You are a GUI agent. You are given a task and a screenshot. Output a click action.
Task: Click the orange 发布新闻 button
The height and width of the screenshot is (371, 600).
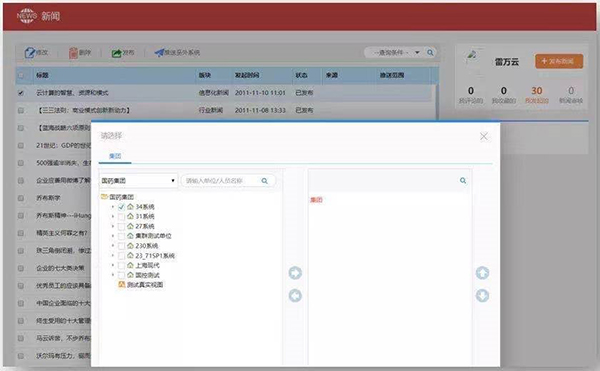pyautogui.click(x=559, y=61)
